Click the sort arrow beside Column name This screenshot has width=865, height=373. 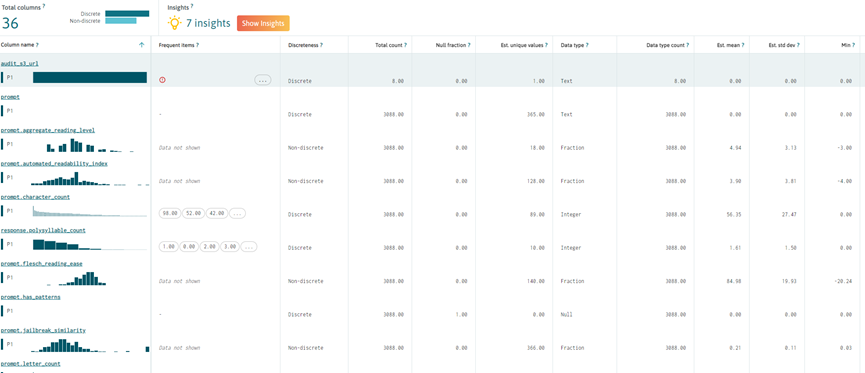(142, 45)
